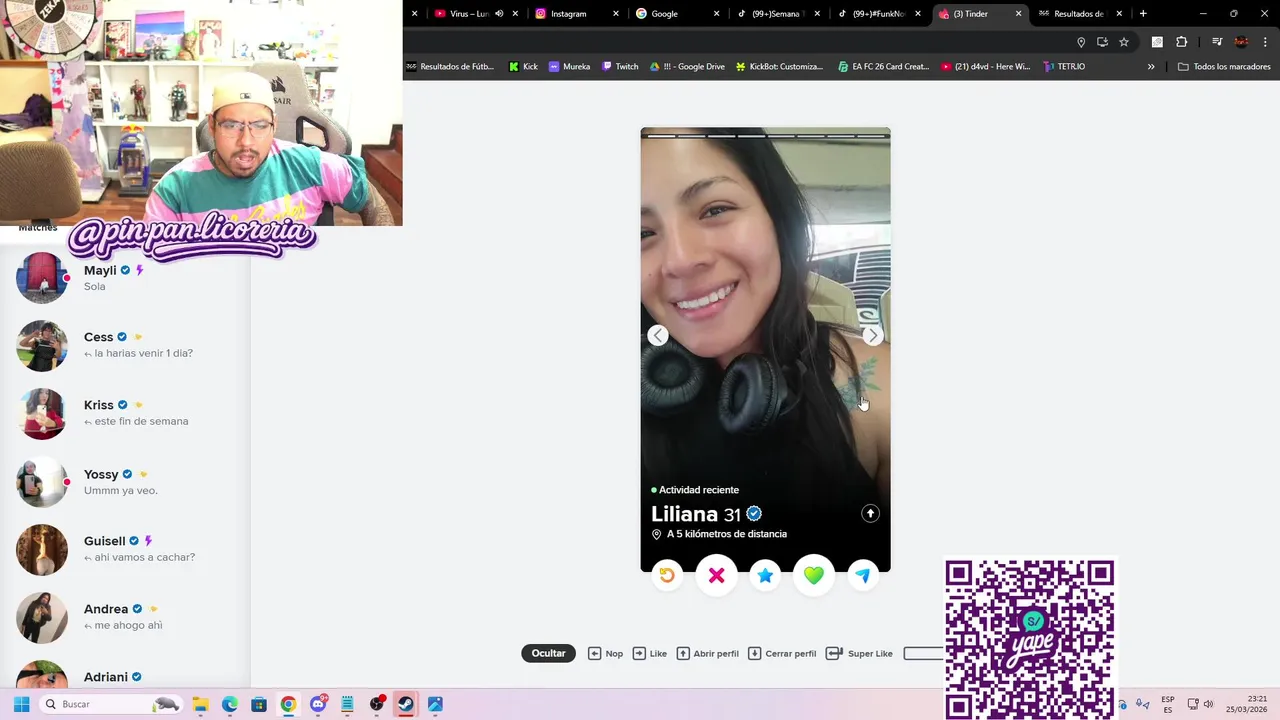The width and height of the screenshot is (1280, 720).
Task: Switch to the Resultados de tab
Action: point(1080,13)
